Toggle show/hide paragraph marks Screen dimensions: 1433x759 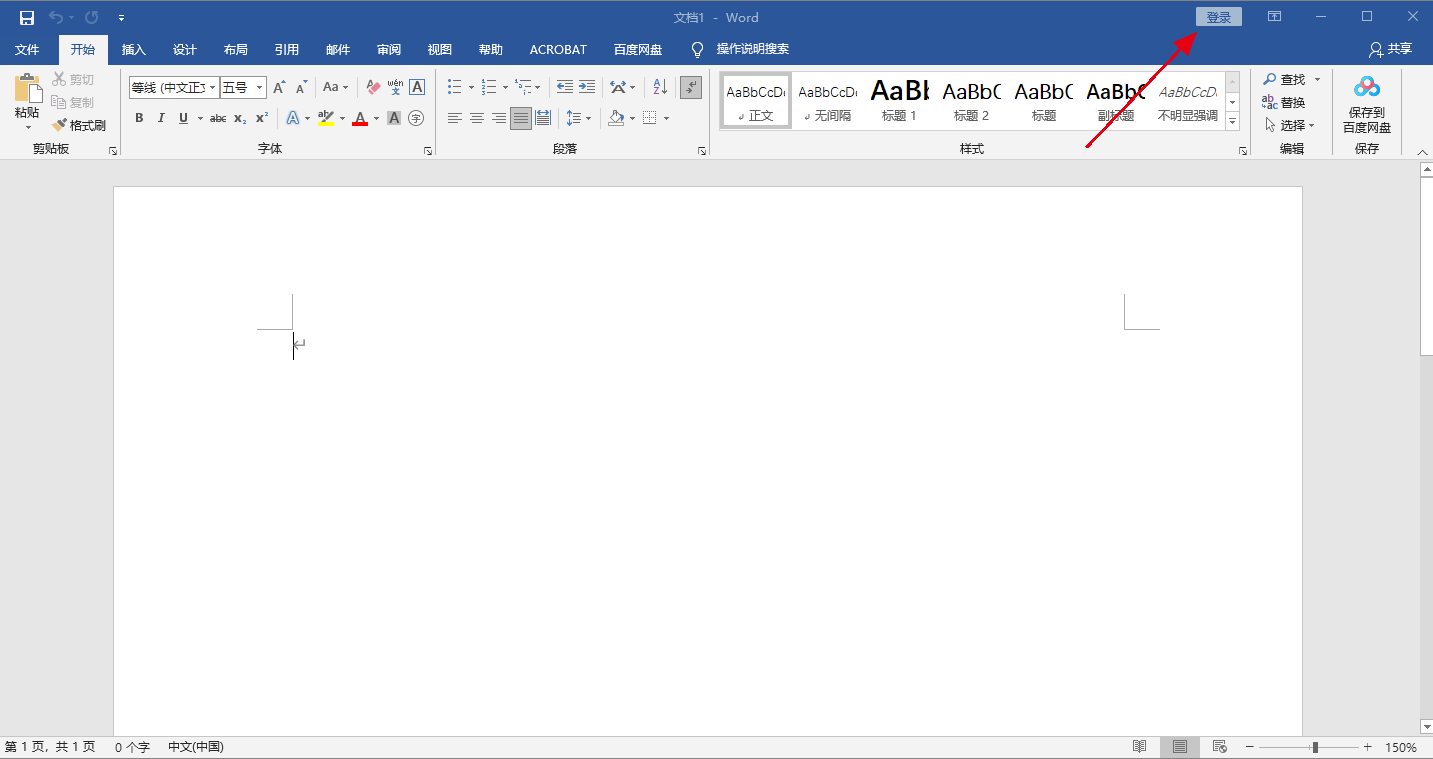click(691, 88)
